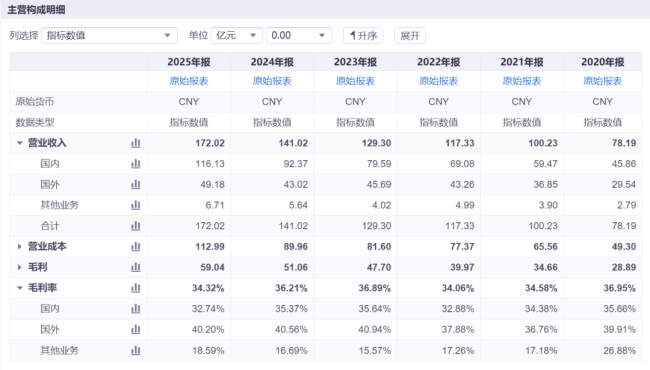Viewport: 650px width, 370px height.
Task: Open chart icon for 国内 revenue row
Action: pyautogui.click(x=136, y=164)
